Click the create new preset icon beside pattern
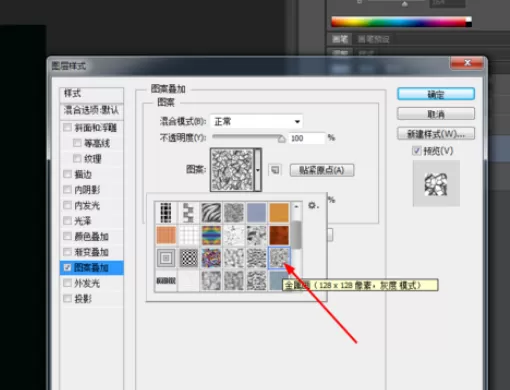 275,170
